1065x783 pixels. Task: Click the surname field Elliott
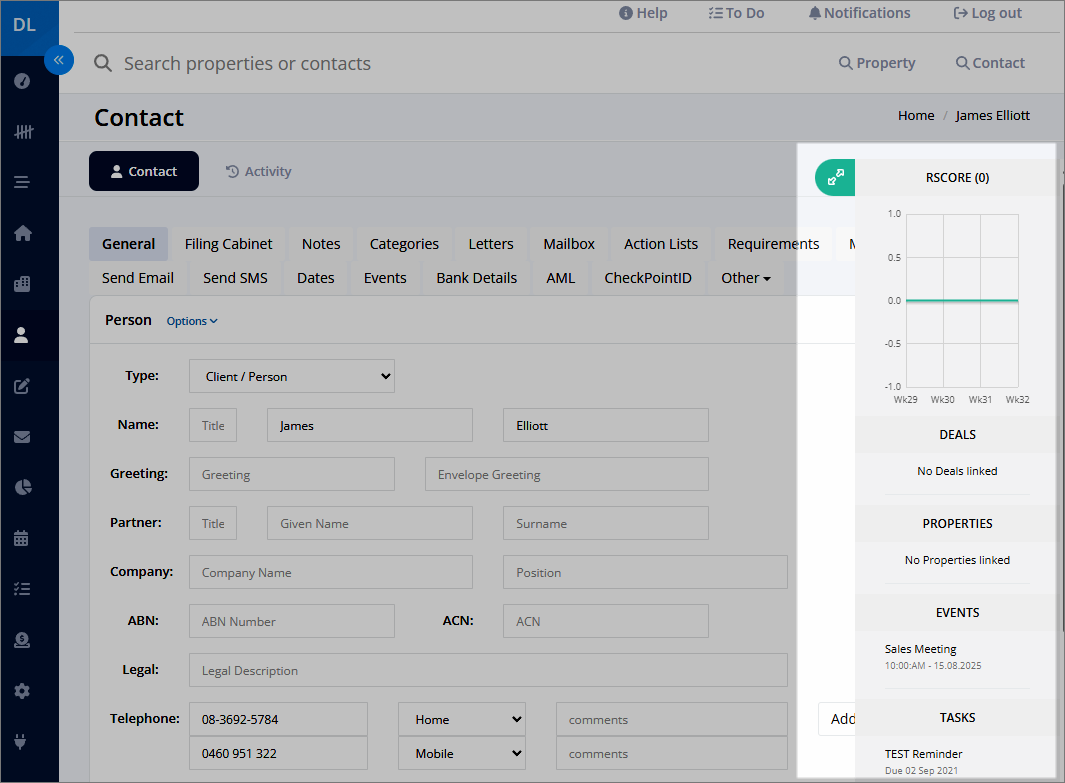[x=606, y=425]
